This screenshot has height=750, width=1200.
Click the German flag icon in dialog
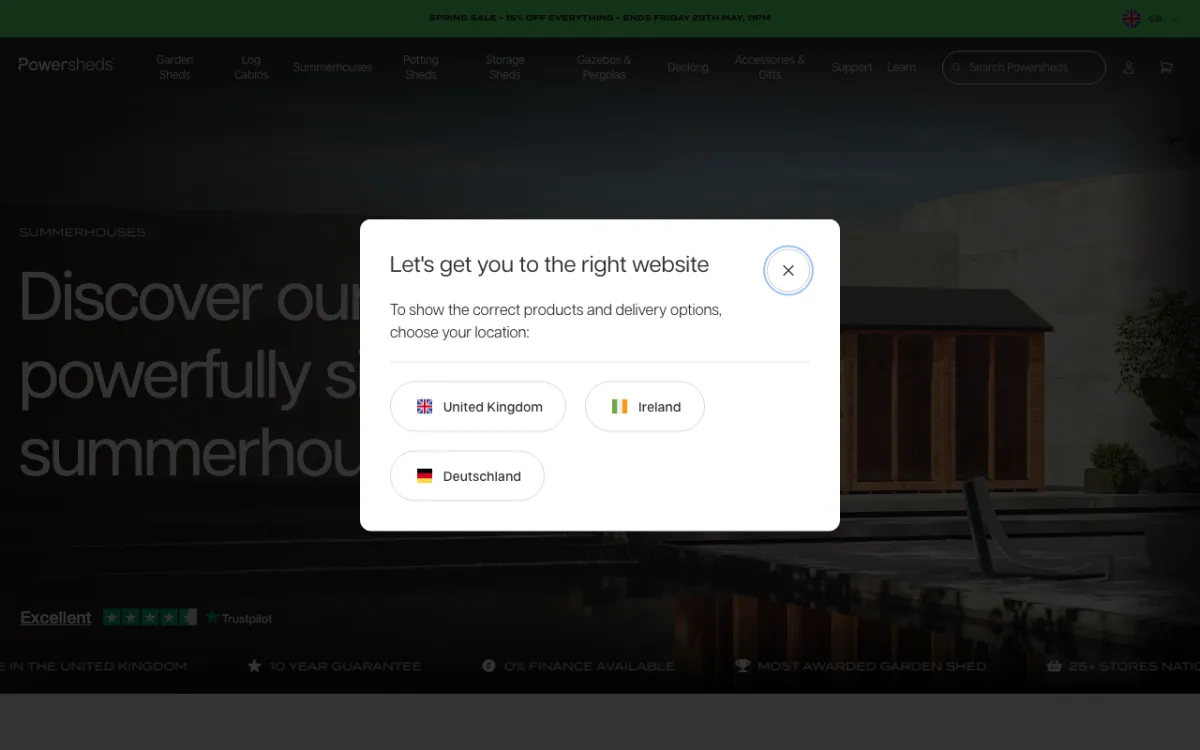[424, 476]
